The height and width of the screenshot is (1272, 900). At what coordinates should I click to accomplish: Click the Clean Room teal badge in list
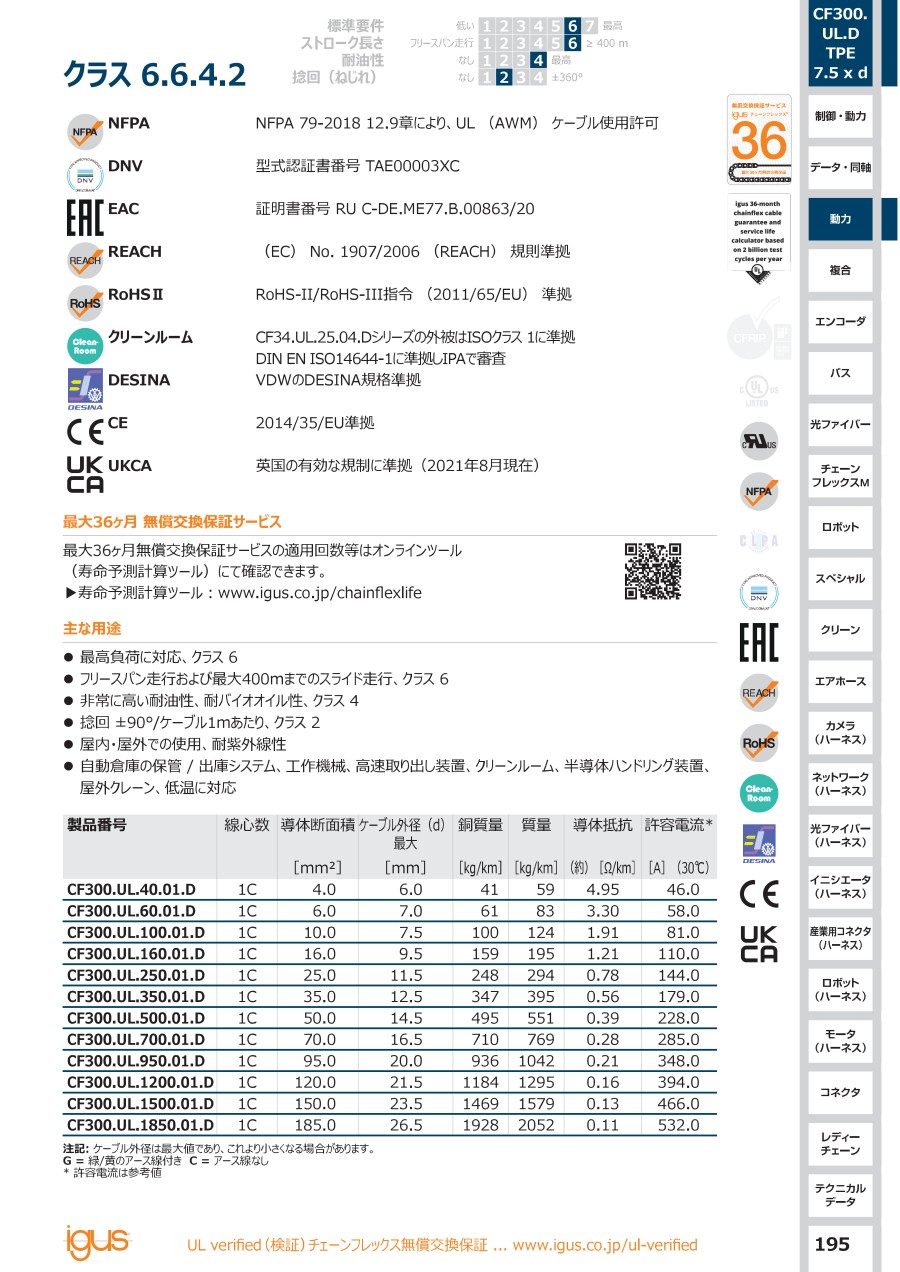pos(85,346)
